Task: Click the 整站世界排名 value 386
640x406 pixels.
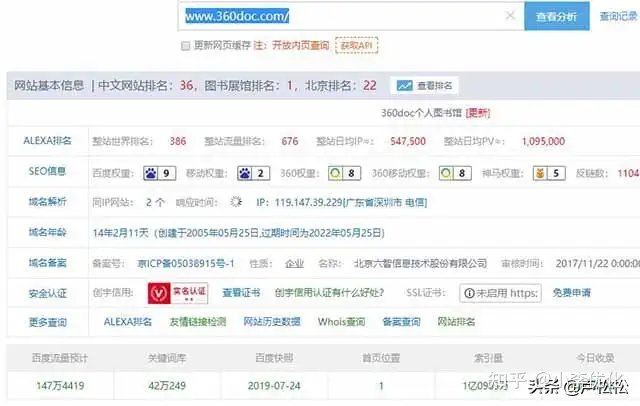Action: 178,141
